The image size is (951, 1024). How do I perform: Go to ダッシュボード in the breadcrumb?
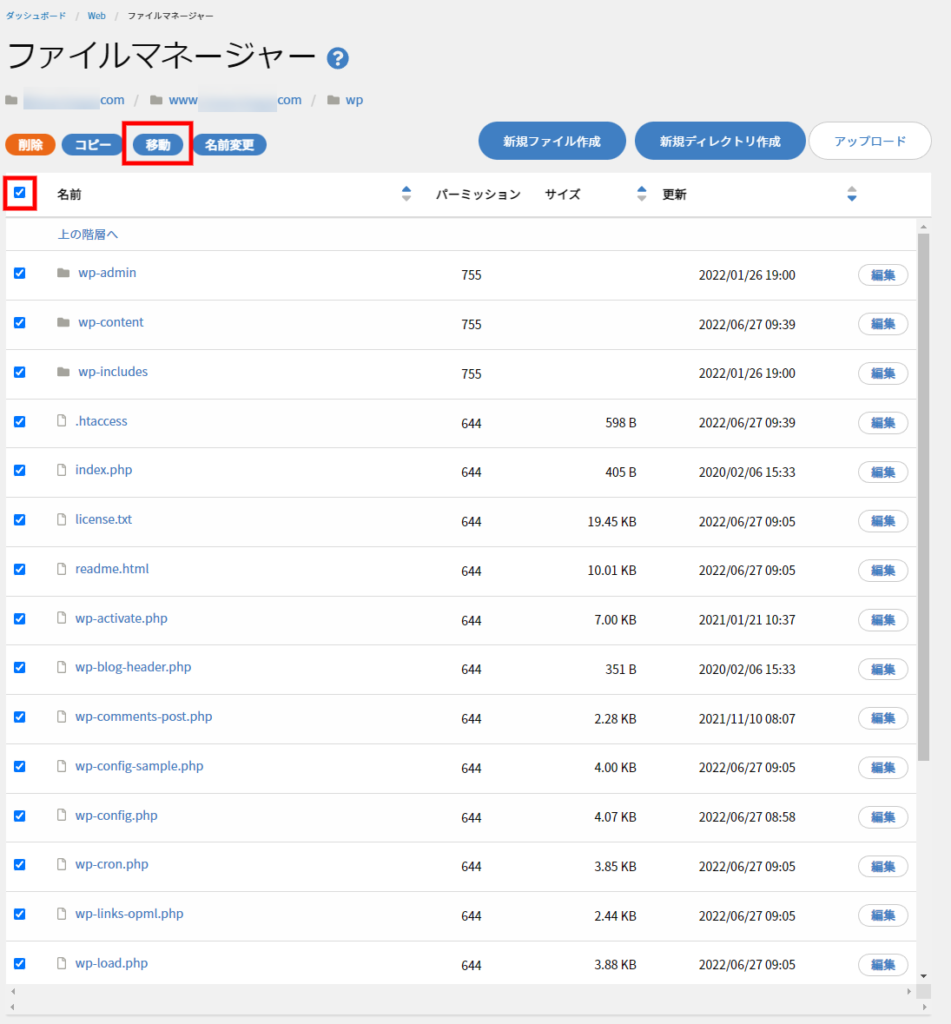tap(36, 16)
